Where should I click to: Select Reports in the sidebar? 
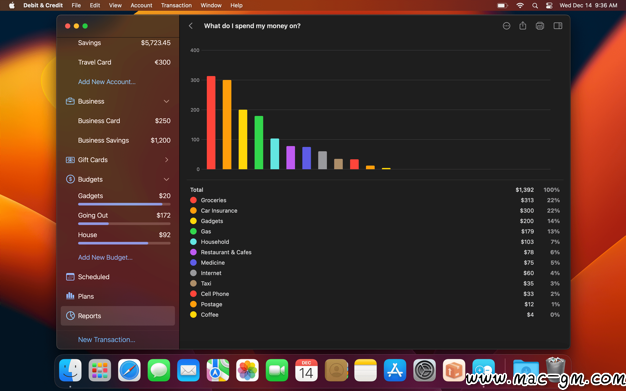(x=118, y=316)
